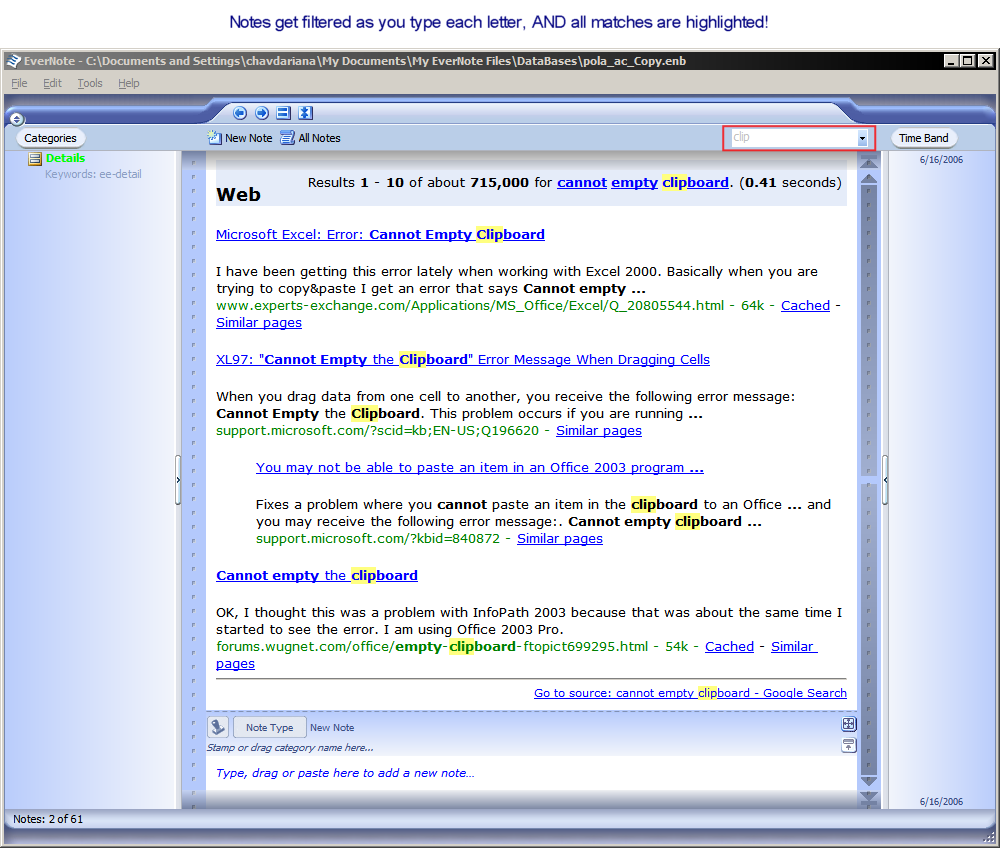Jump to last note using bottom arrow
The height and width of the screenshot is (848, 1000).
(869, 797)
